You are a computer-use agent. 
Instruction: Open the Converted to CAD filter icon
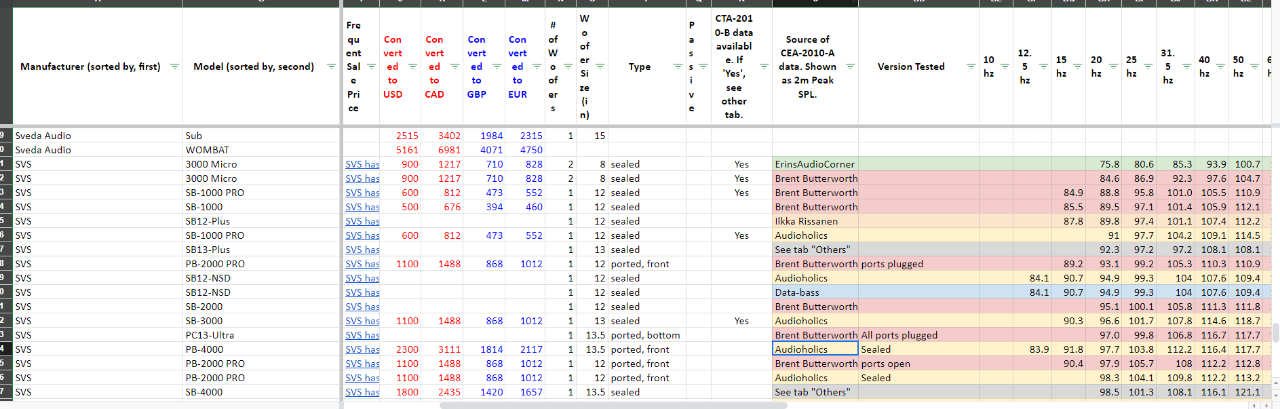click(x=453, y=67)
